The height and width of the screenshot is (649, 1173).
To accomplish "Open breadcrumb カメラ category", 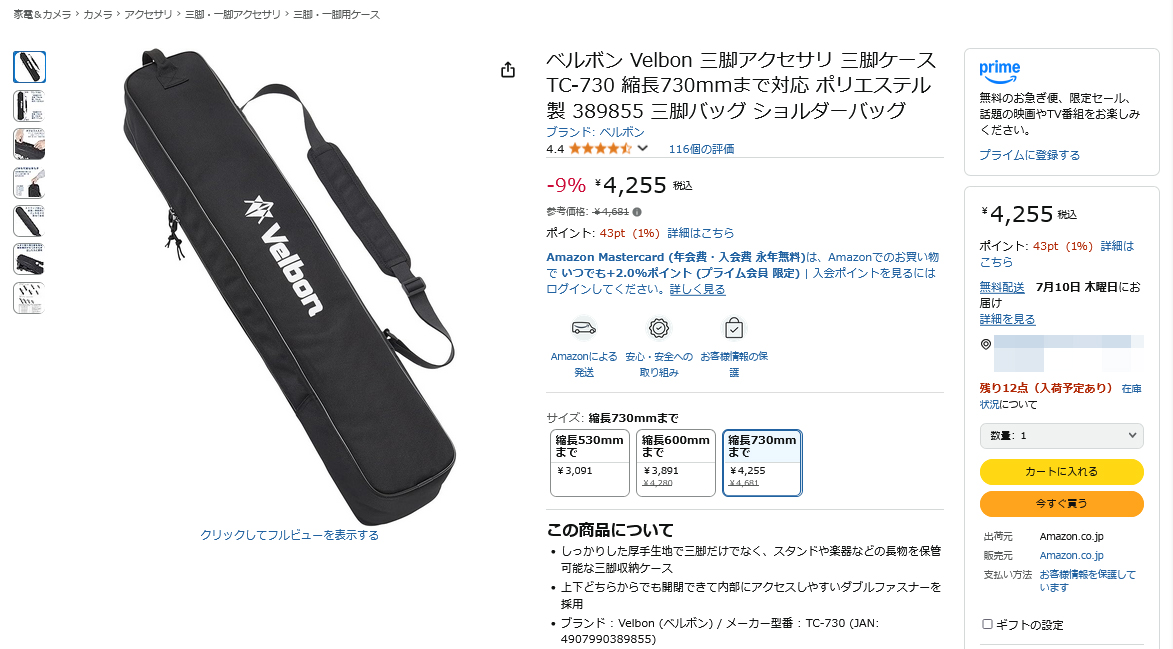I will 97,14.
